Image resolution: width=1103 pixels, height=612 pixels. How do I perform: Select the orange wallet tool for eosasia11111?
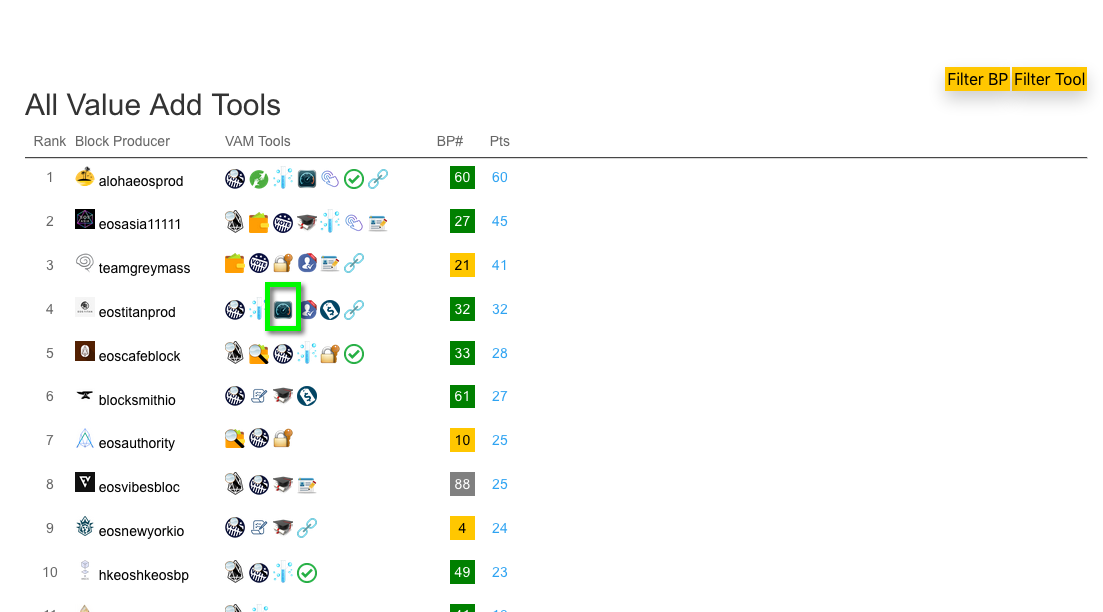(258, 222)
